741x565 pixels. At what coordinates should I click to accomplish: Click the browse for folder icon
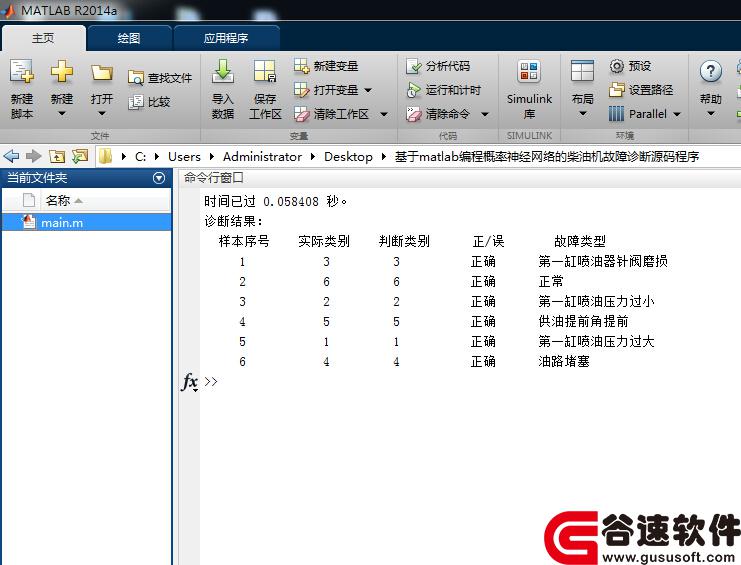[80, 156]
